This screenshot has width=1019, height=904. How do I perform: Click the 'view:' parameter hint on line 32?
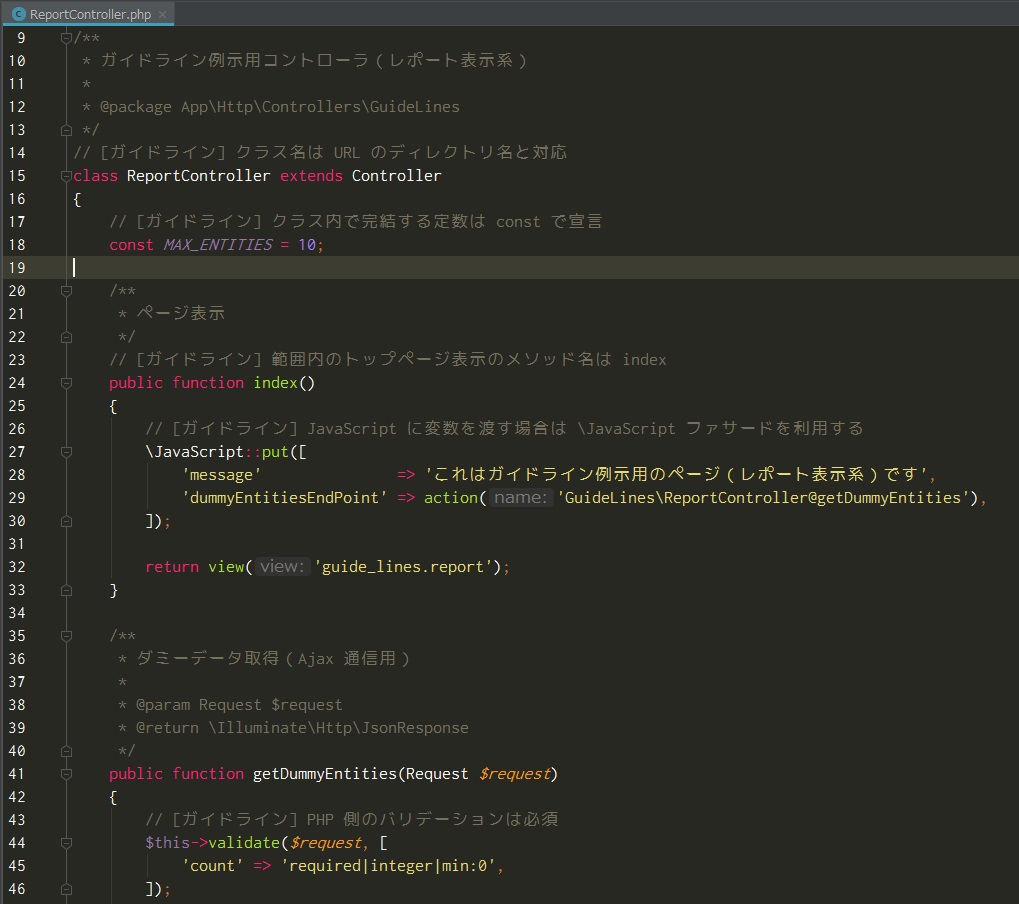tap(282, 567)
